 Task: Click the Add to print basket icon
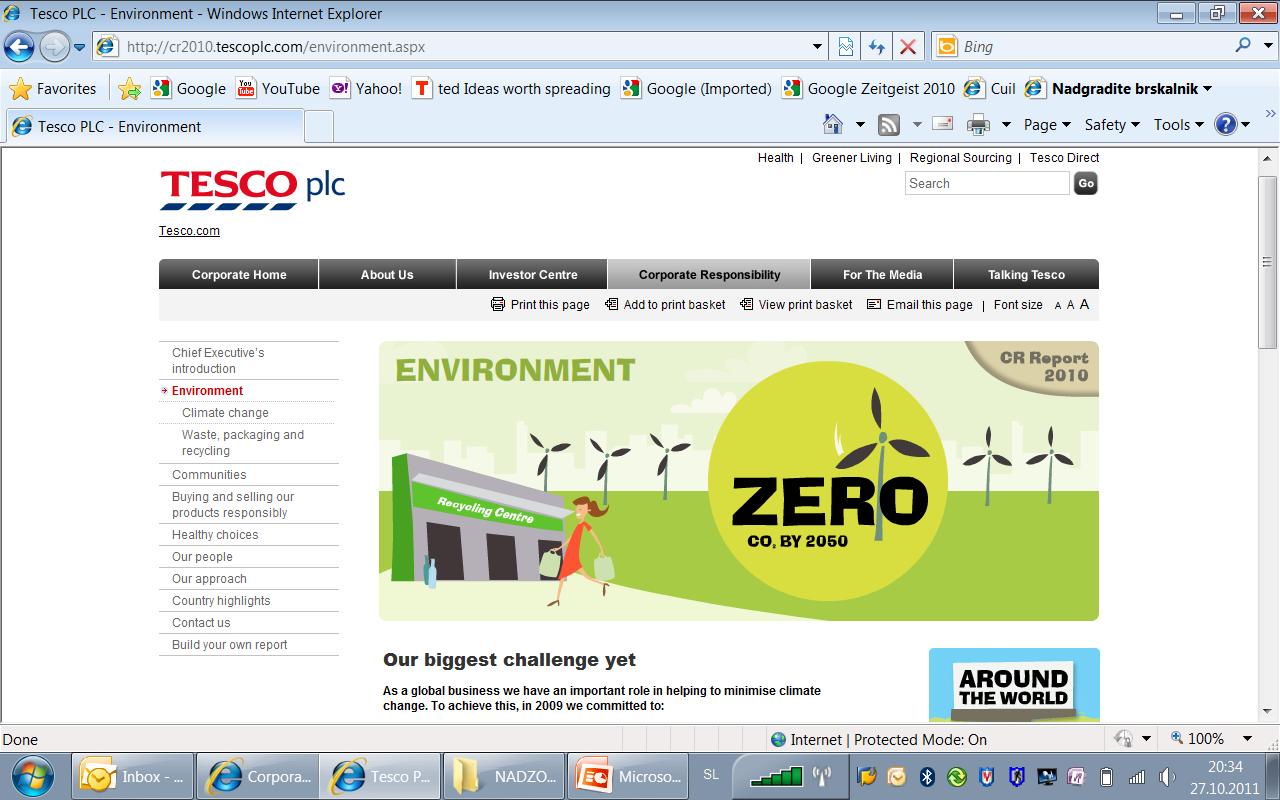(611, 304)
